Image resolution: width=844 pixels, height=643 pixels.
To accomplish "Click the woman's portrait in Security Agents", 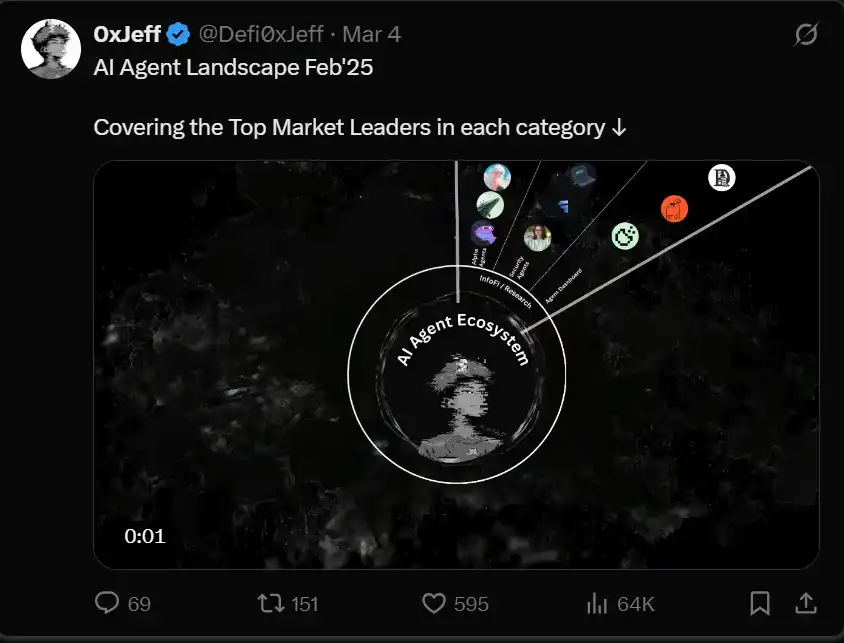I will coord(537,237).
